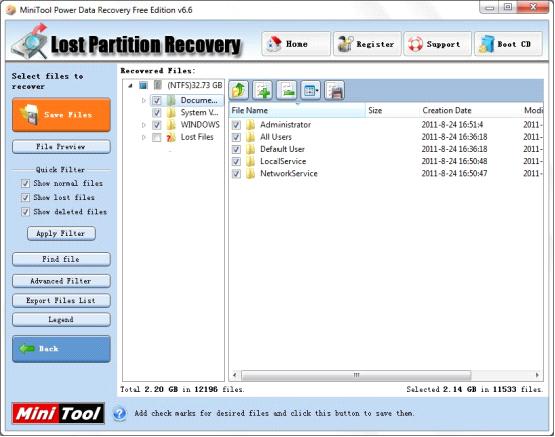
Task: Expand the WINDOWS tree folder
Action: pos(144,125)
